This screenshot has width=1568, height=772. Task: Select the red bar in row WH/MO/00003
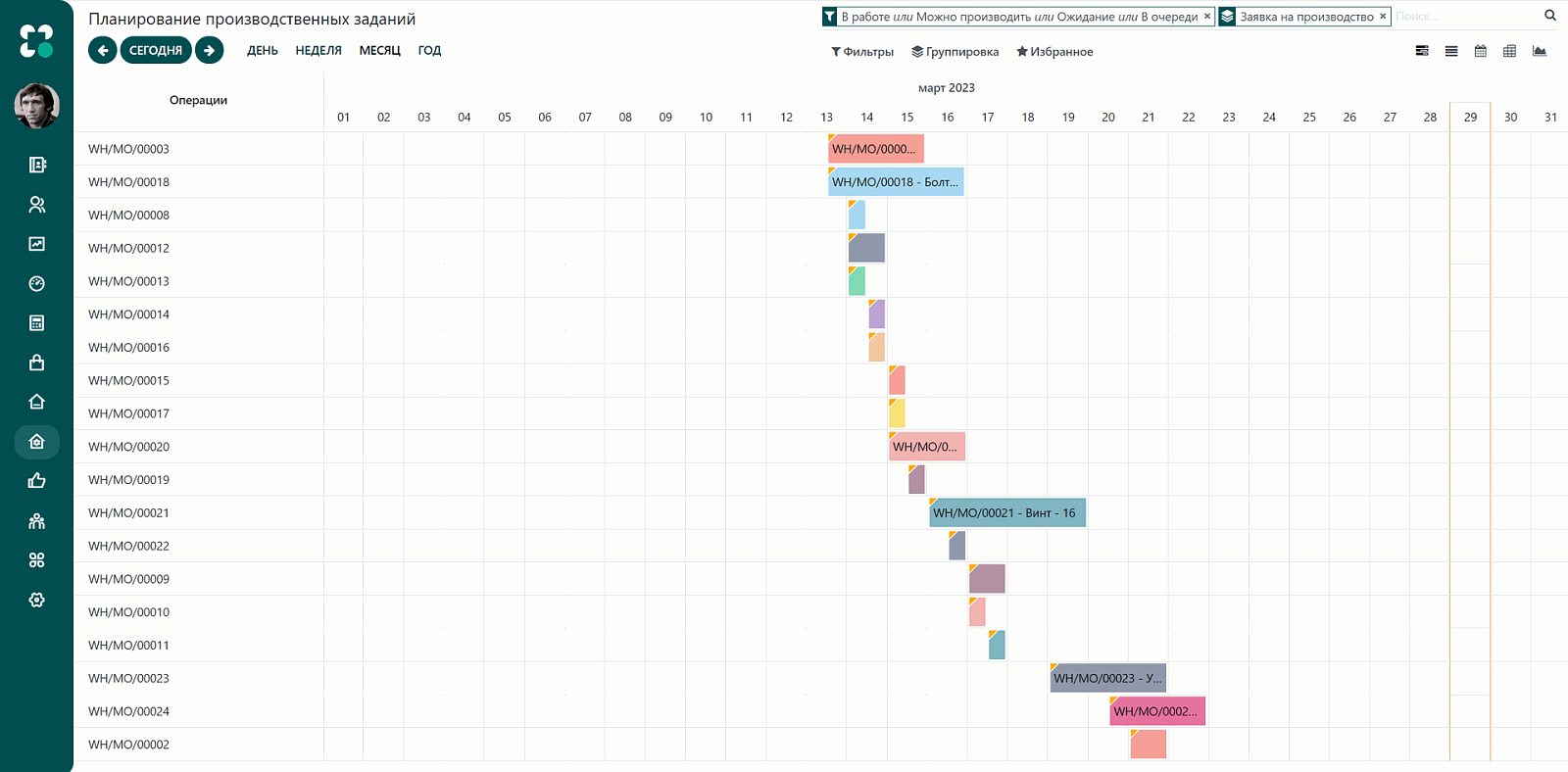click(876, 149)
